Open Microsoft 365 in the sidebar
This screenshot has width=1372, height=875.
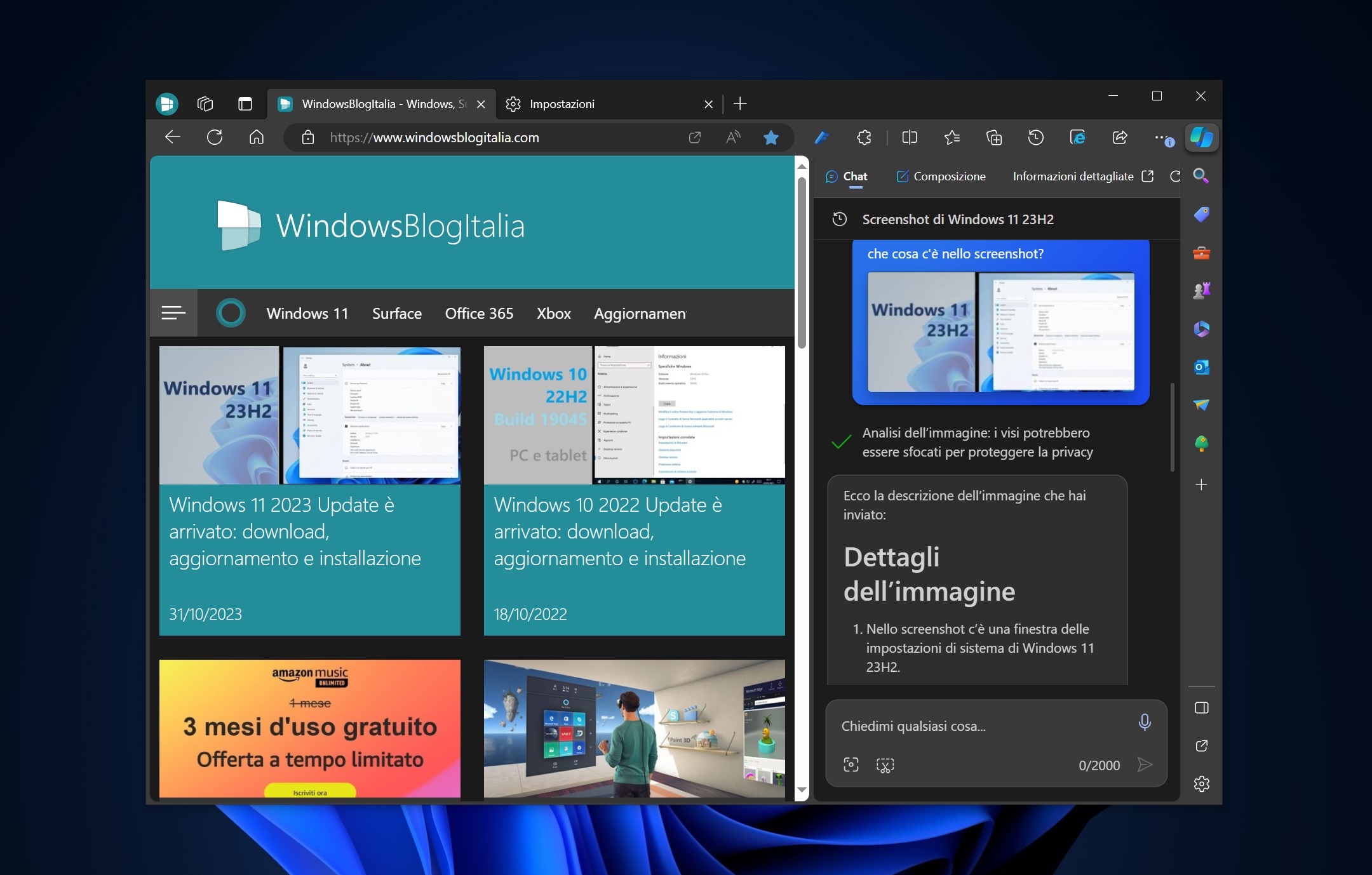1201,329
